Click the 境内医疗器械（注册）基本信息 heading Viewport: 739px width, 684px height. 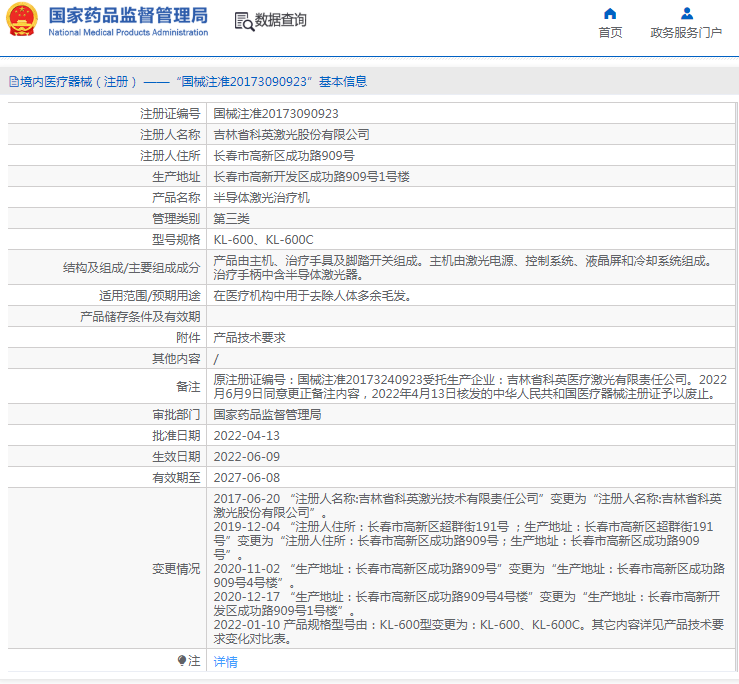pyautogui.click(x=193, y=82)
